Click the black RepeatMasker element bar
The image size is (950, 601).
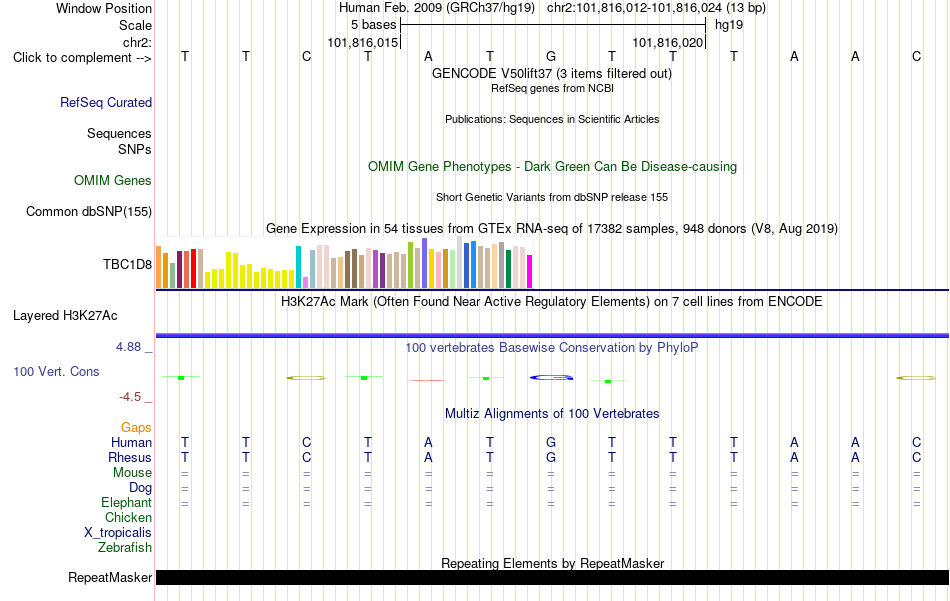pyautogui.click(x=552, y=577)
